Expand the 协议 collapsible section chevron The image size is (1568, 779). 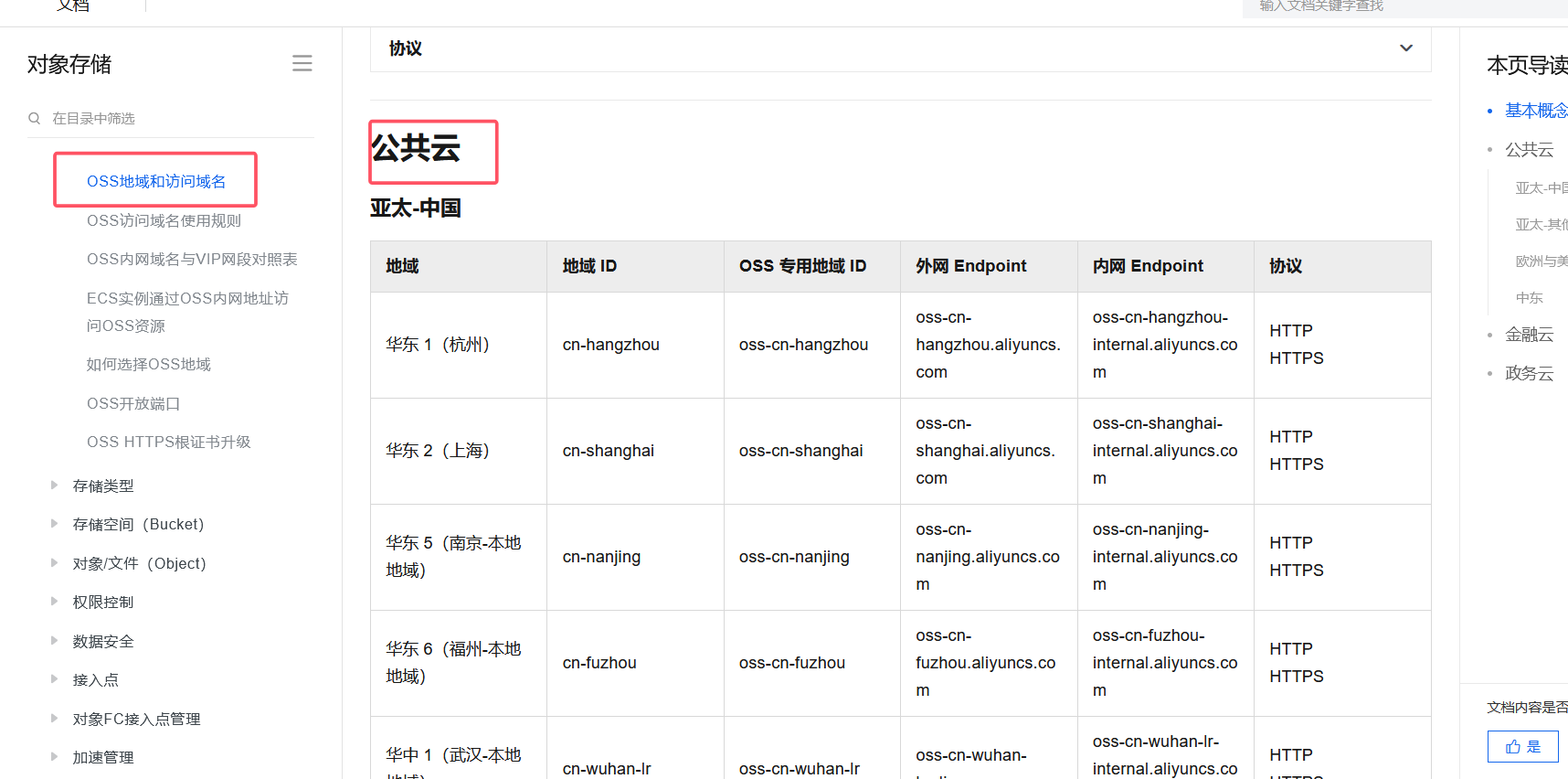click(x=1406, y=48)
